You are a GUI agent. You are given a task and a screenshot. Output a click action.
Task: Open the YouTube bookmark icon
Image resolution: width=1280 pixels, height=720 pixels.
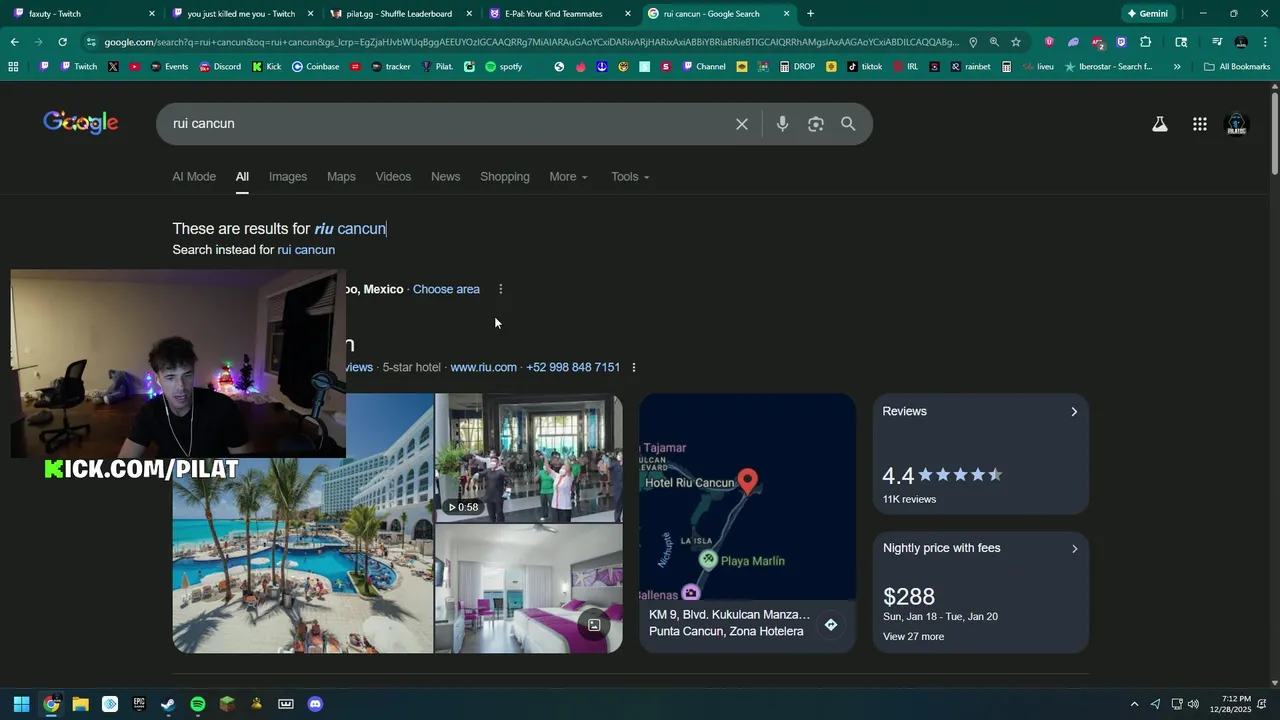pos(135,67)
